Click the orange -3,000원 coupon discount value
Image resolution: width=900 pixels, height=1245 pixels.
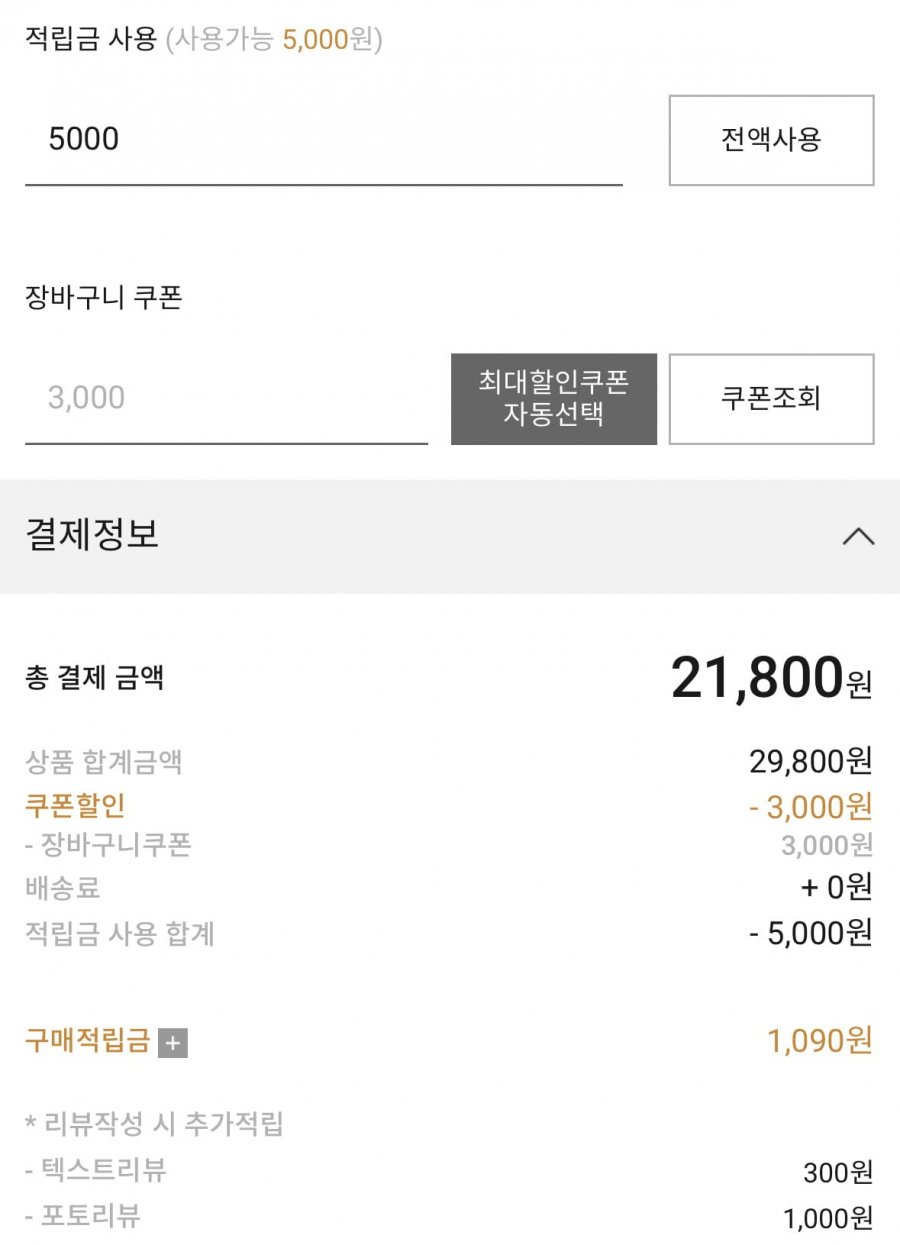coord(810,806)
